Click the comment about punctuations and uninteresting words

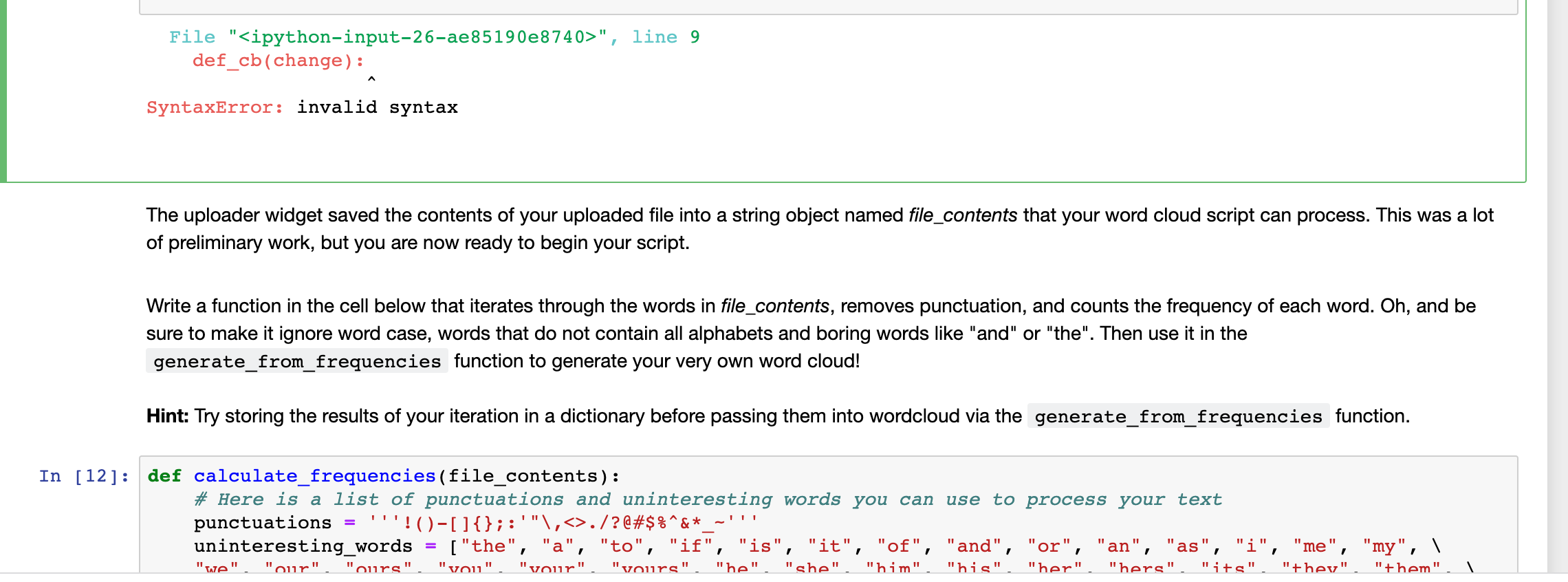[708, 499]
